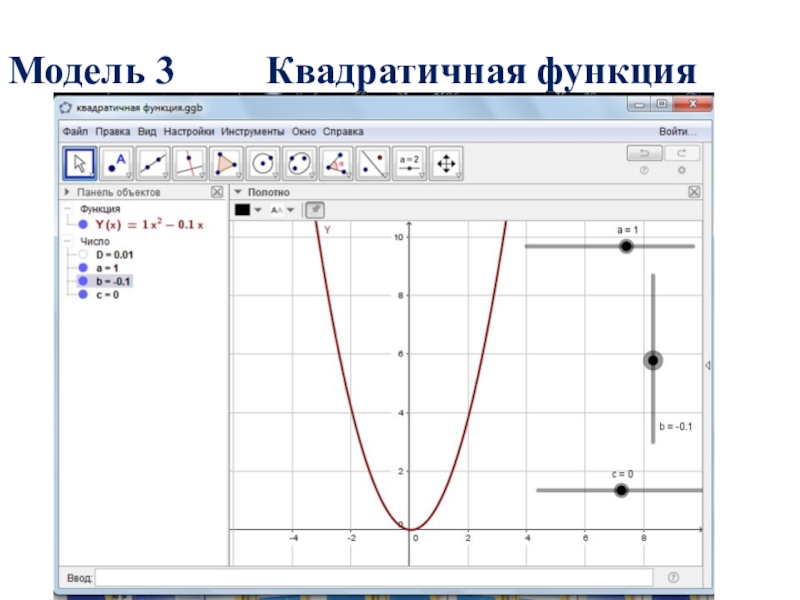The width and height of the screenshot is (800, 600).
Task: Click the Y label on the graph
Action: click(x=327, y=230)
